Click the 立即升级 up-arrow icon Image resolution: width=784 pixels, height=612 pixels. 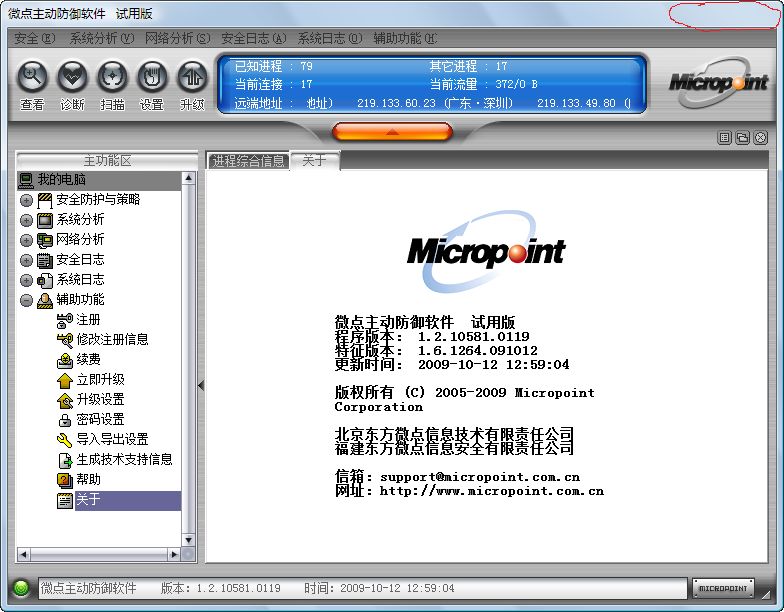[x=64, y=380]
